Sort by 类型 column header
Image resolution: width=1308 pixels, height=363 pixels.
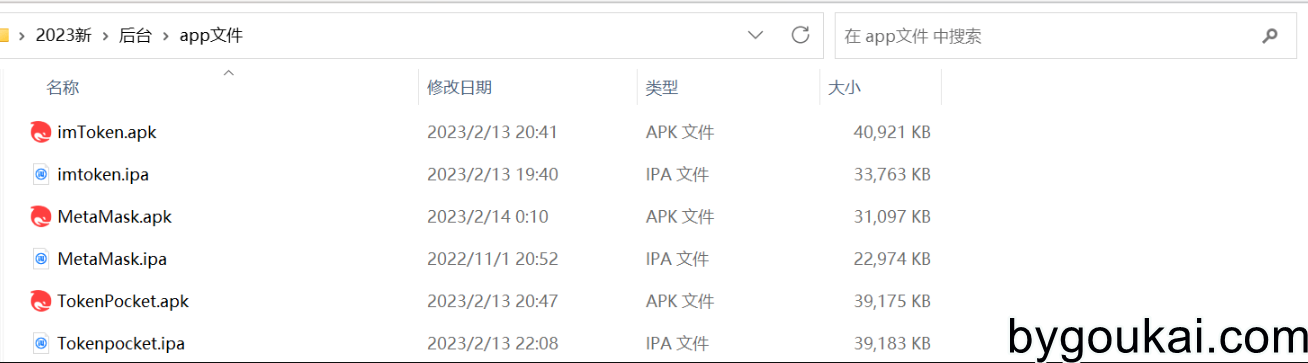661,88
